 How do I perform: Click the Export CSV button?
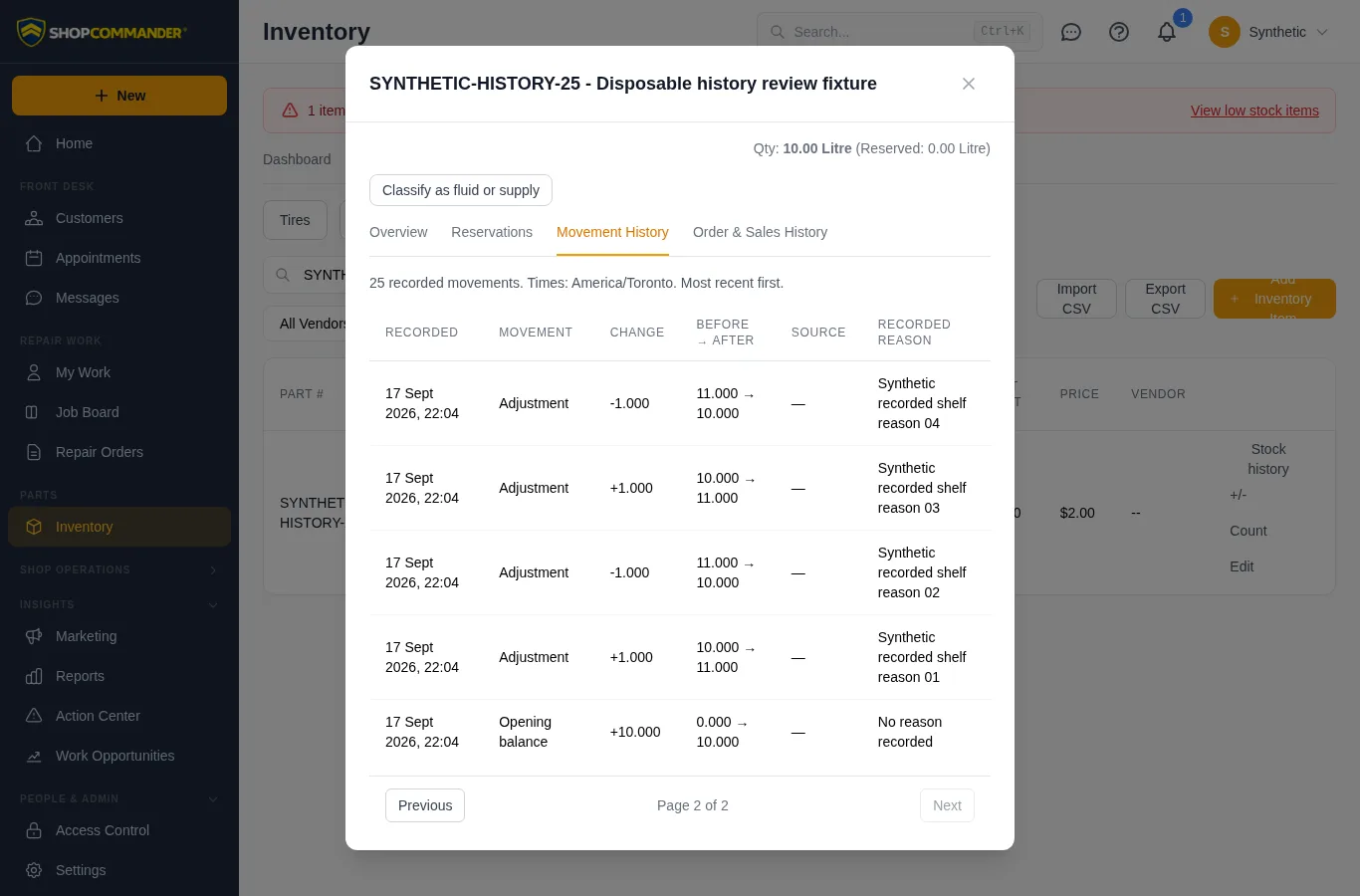1165,299
